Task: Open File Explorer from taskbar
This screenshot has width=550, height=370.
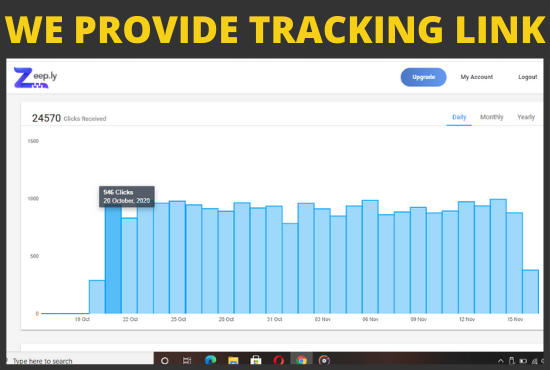Action: 233,361
